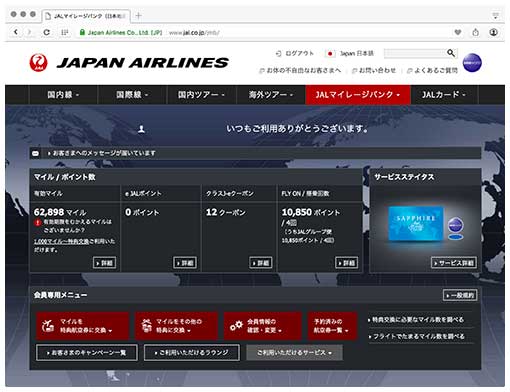510x392 pixels.
Task: Click the gears icon on member info button
Action: coord(236,326)
